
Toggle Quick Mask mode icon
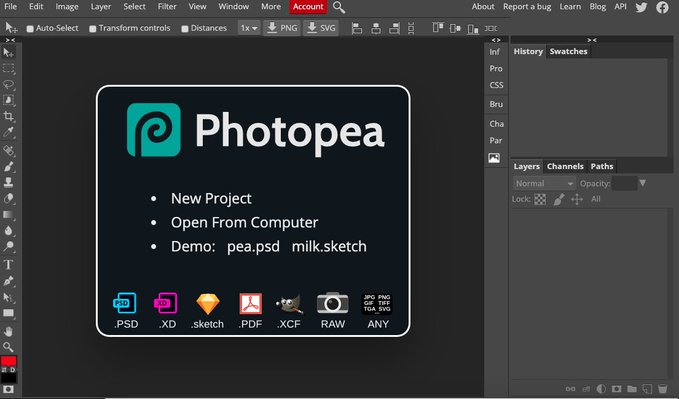tap(8, 389)
